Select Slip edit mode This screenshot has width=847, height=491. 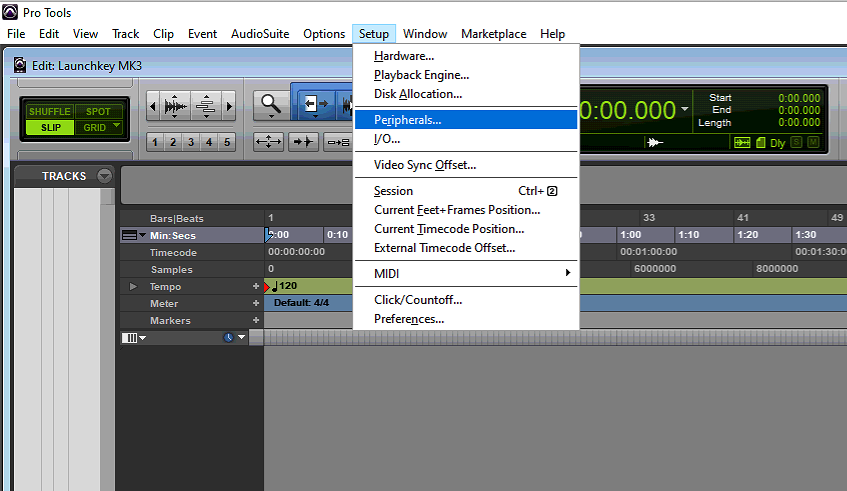[50, 127]
